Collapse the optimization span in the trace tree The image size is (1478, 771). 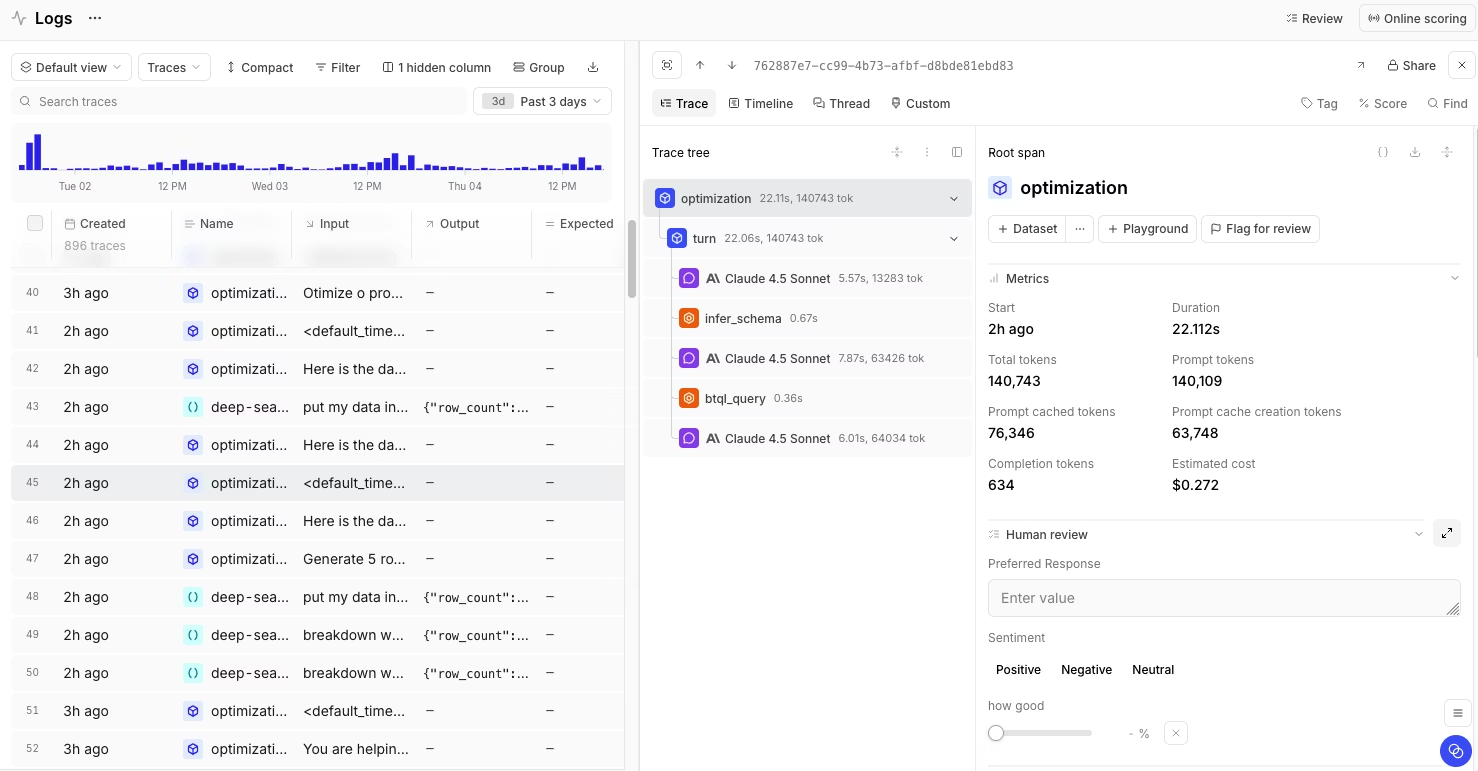click(953, 198)
